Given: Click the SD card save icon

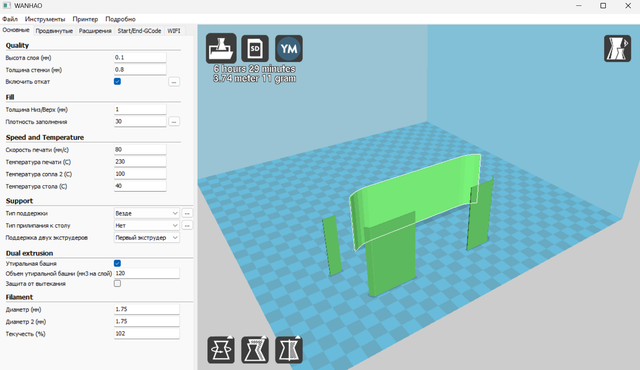Looking at the screenshot, I should click(255, 48).
